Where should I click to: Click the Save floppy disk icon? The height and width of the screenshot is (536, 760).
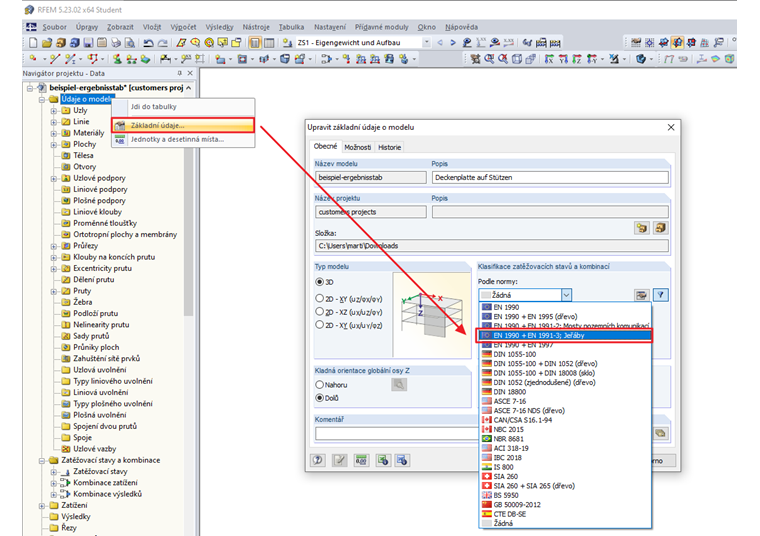pyautogui.click(x=88, y=43)
